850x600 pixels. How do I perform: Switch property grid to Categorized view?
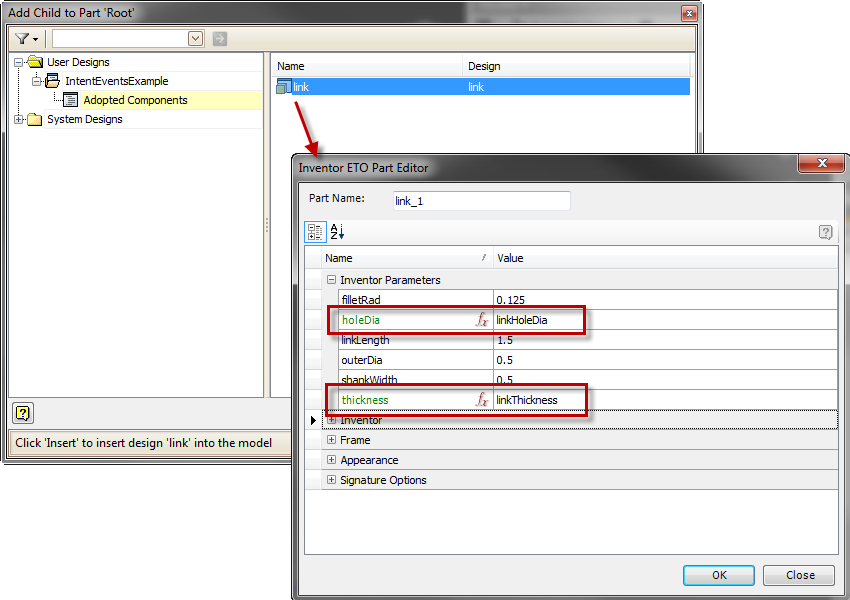(x=315, y=232)
